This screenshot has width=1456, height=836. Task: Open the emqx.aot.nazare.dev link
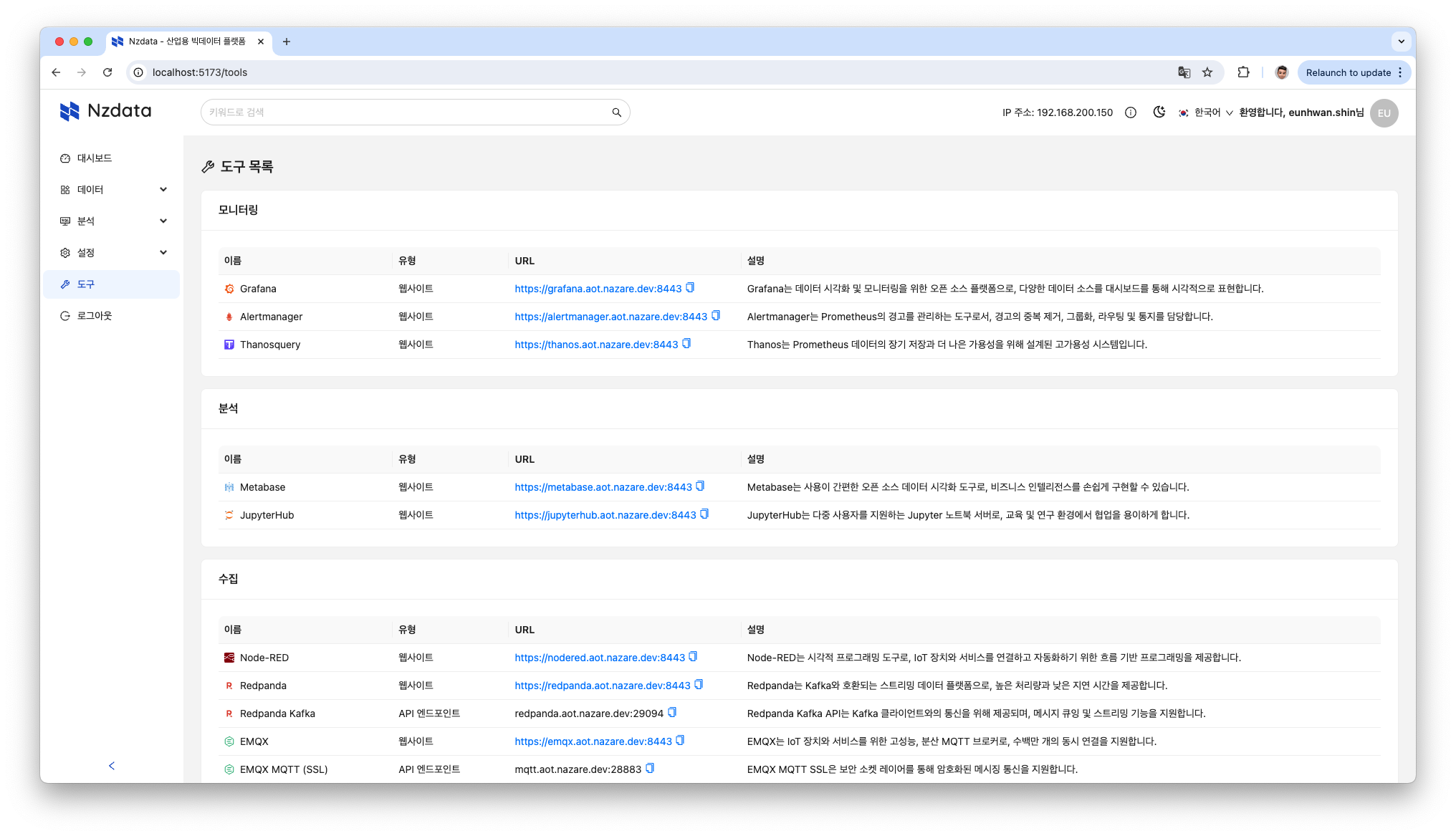click(593, 741)
